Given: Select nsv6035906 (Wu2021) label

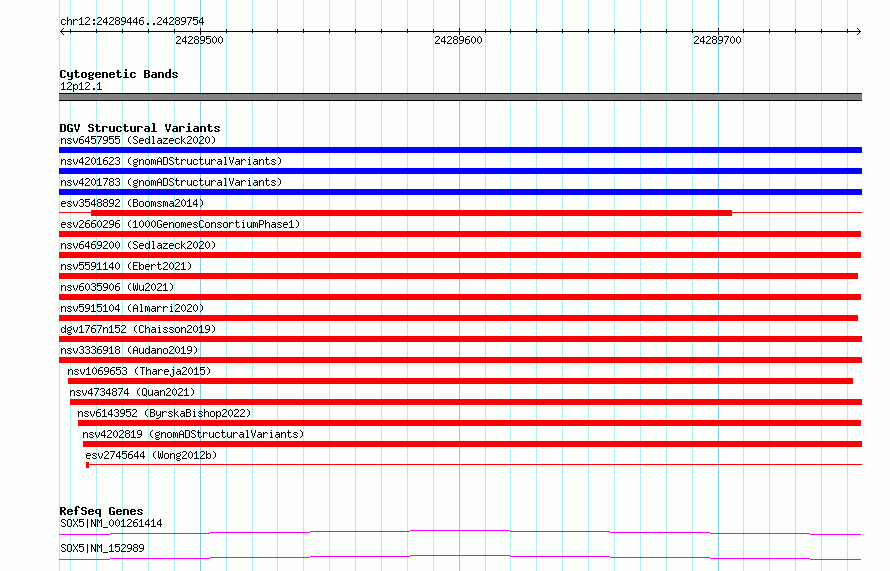Looking at the screenshot, I should pyautogui.click(x=117, y=287).
